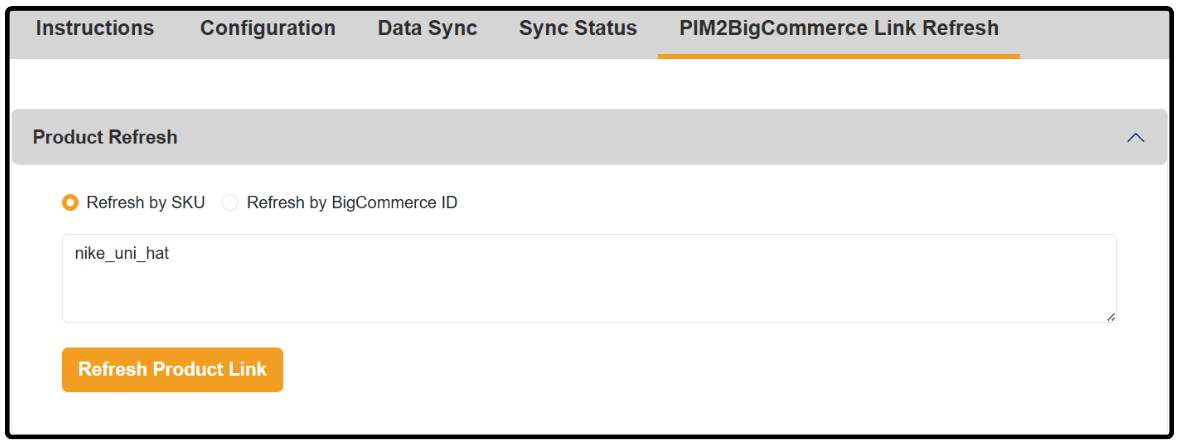
Task: Click the "Refresh by SKU" label text
Action: click(x=145, y=203)
